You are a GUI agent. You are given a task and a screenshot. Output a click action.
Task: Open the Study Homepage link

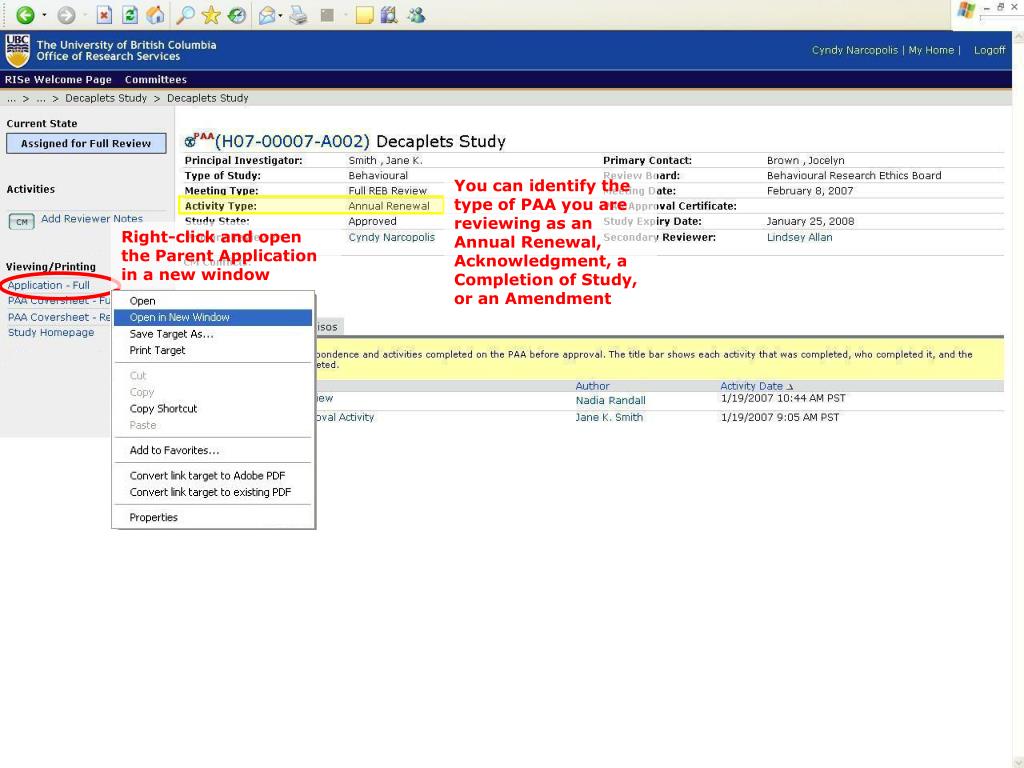point(51,332)
